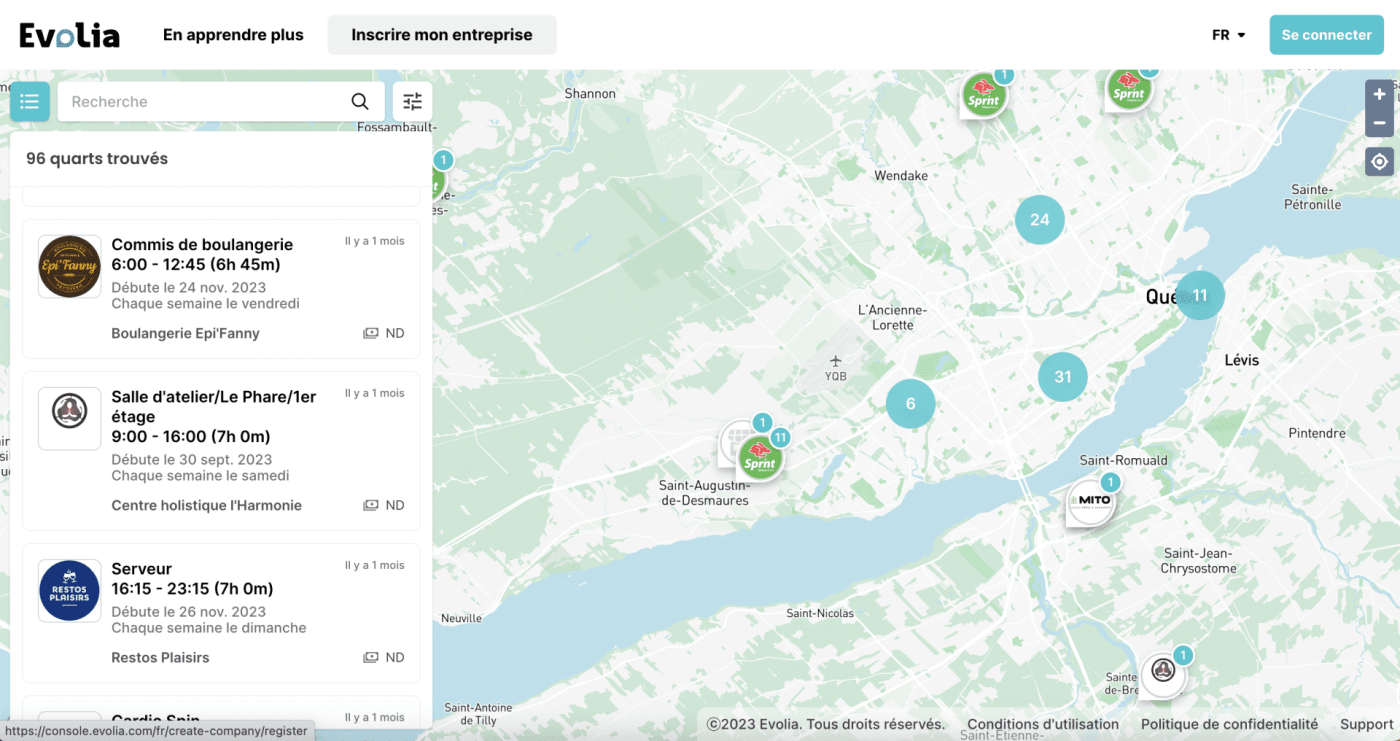Zoom in on the map
Viewport: 1400px width, 741px height.
point(1379,94)
